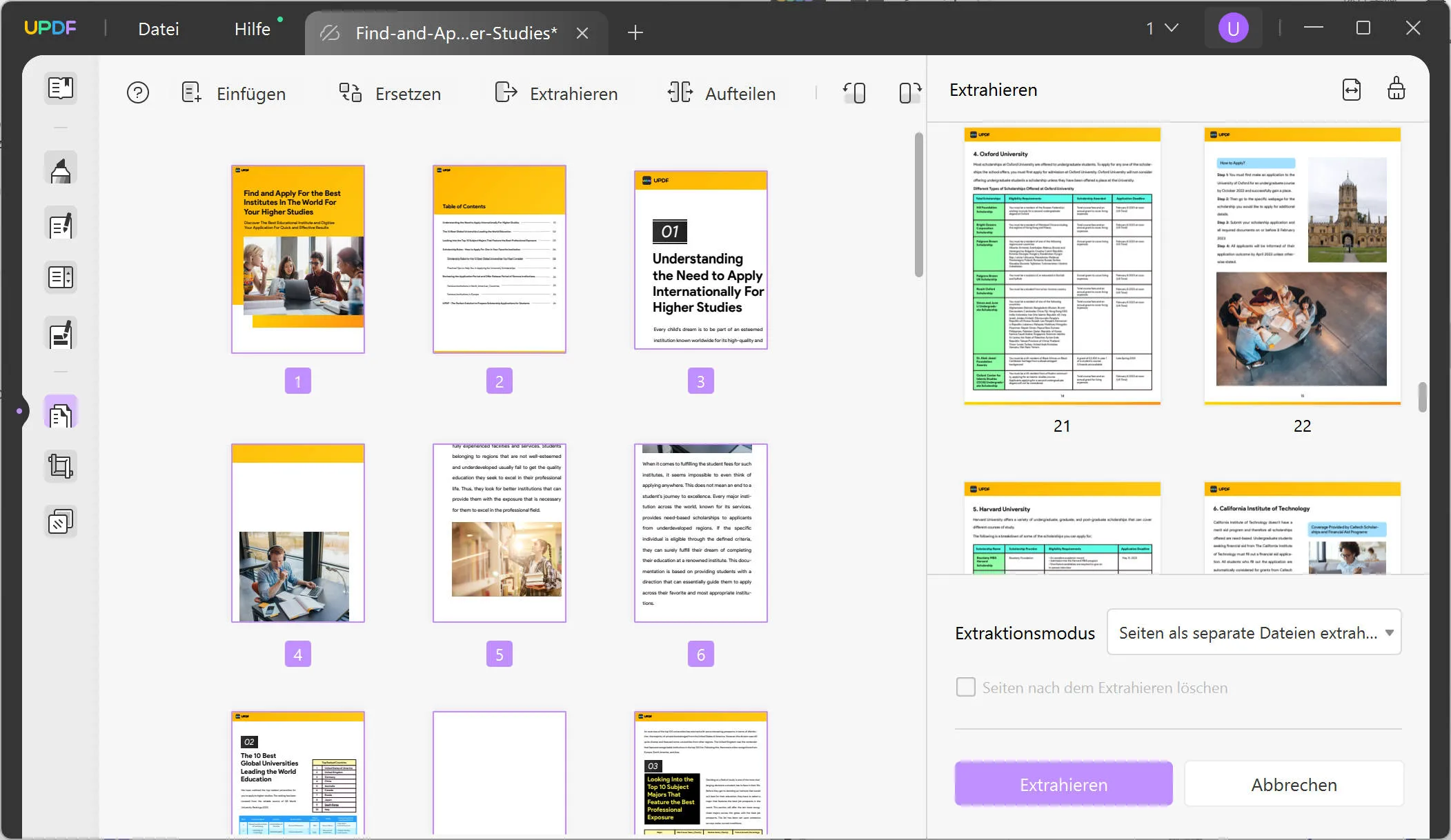1451x840 pixels.
Task: Click the number 22 under preview
Action: [1302, 426]
